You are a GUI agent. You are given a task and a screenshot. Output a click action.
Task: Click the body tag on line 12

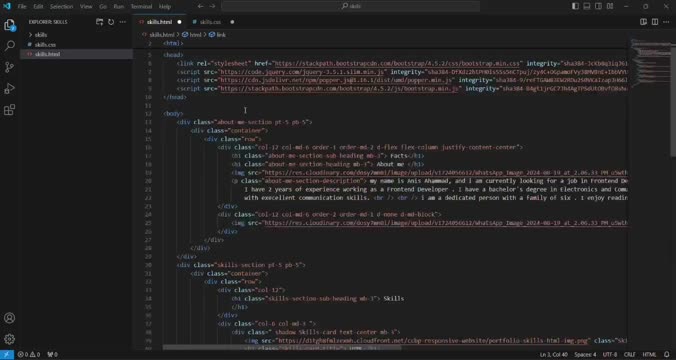click(173, 114)
